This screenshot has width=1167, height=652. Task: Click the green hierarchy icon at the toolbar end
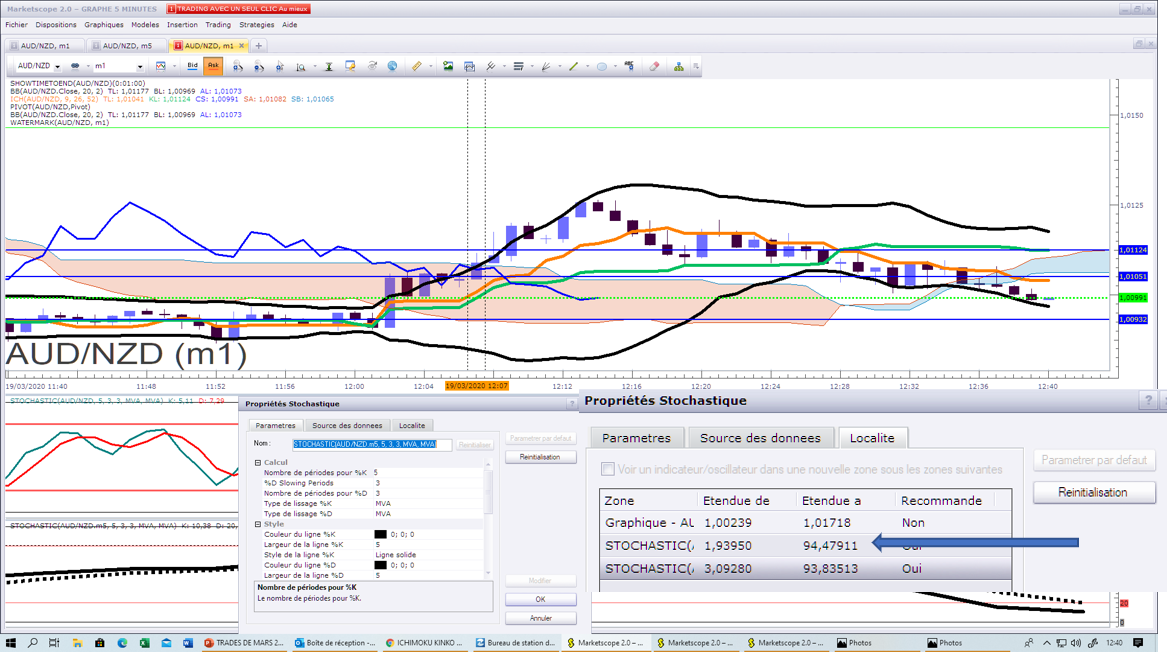click(679, 66)
